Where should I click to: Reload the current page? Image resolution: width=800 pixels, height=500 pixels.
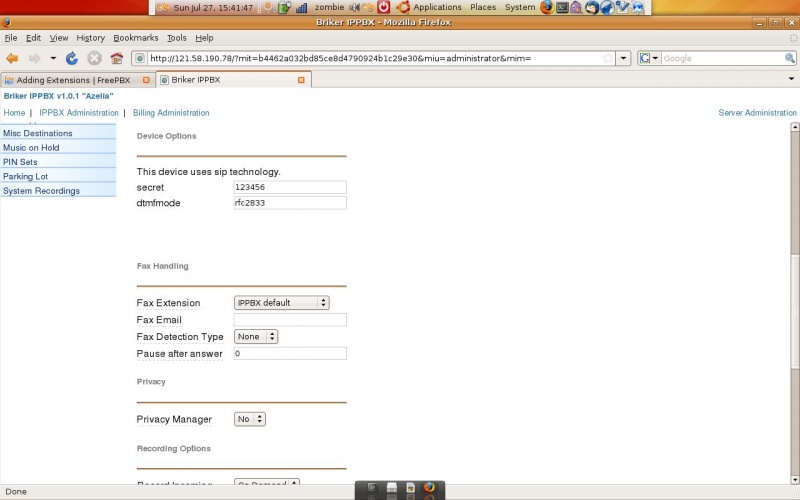click(72, 58)
